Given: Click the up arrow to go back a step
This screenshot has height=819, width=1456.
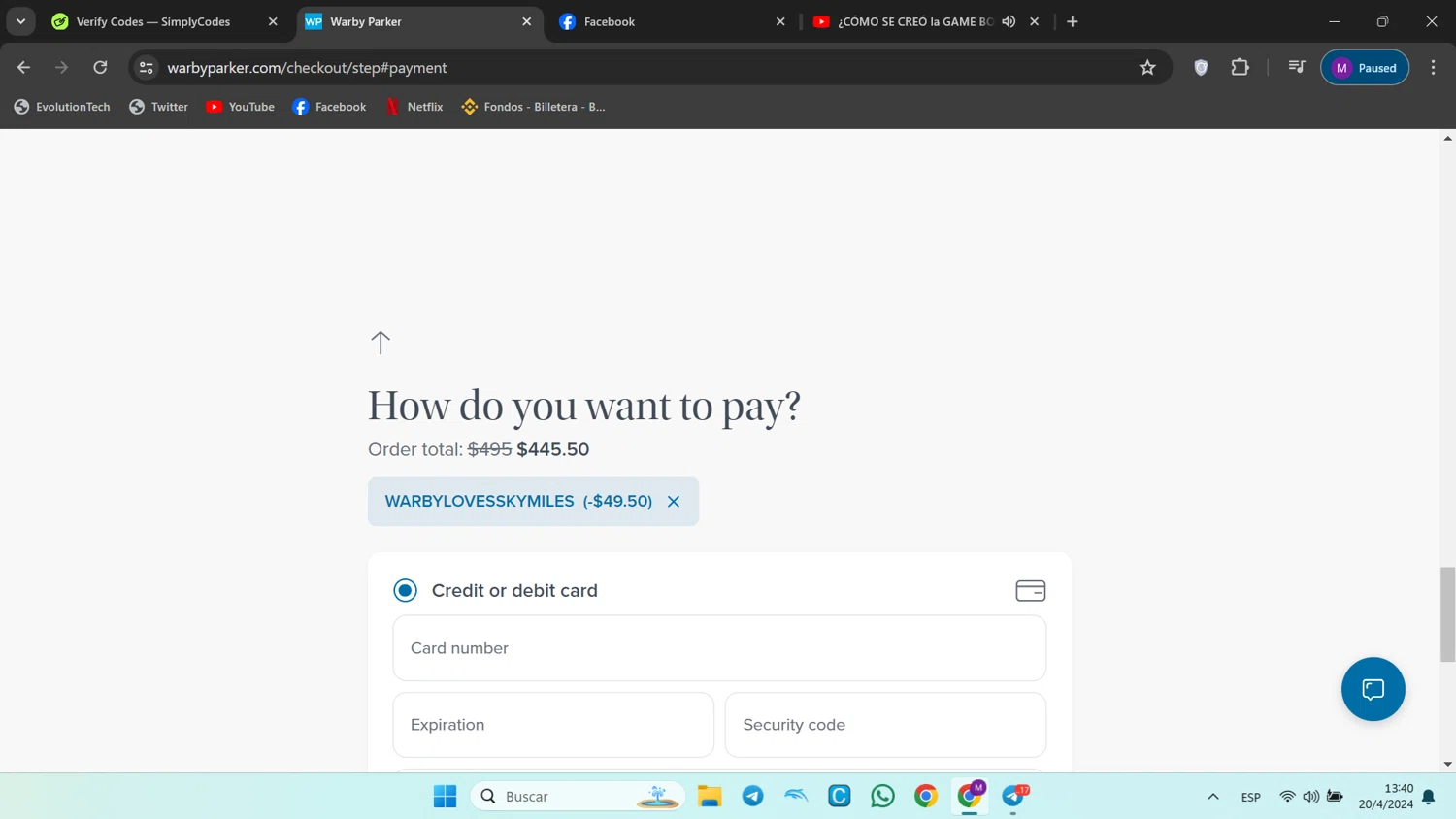Looking at the screenshot, I should click(380, 342).
